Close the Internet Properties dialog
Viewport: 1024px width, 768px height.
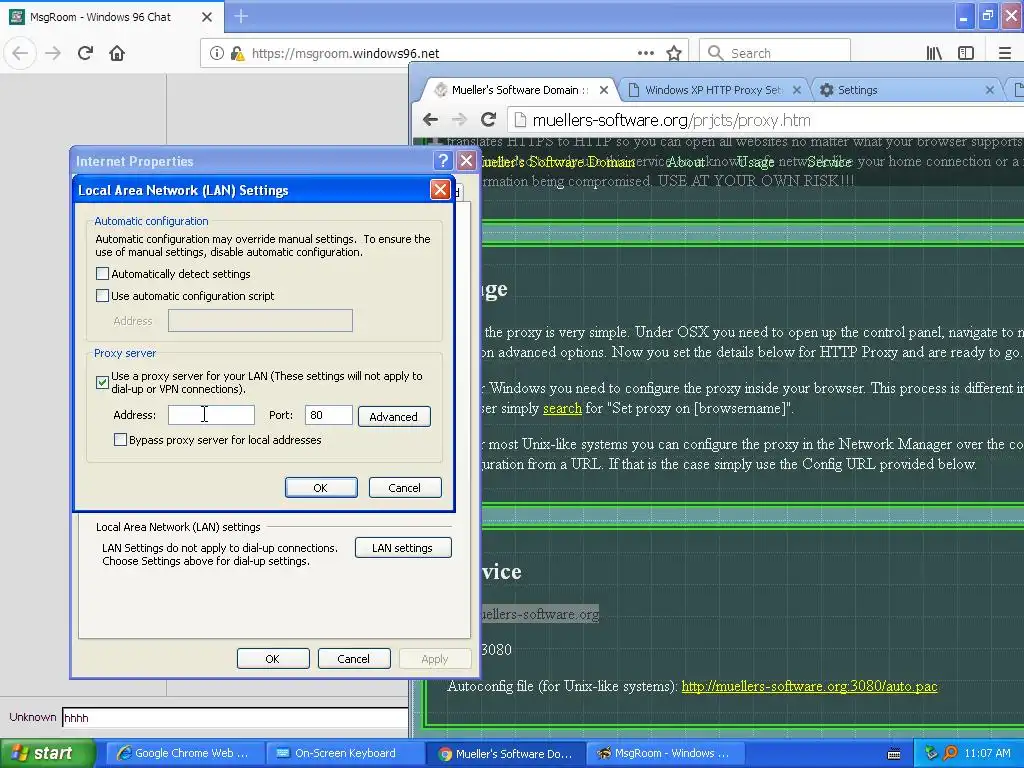466,161
